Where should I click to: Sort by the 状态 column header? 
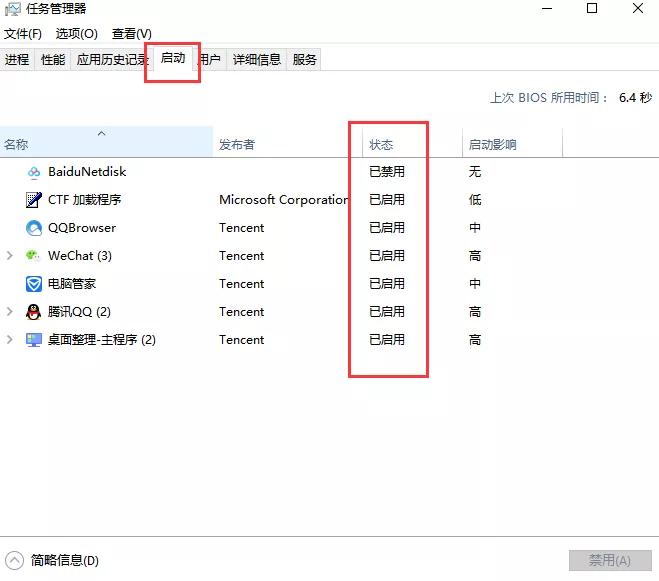[x=412, y=142]
